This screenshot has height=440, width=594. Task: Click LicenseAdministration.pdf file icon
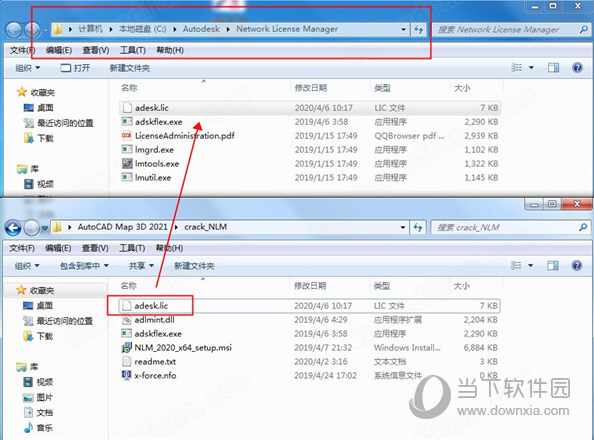(127, 135)
